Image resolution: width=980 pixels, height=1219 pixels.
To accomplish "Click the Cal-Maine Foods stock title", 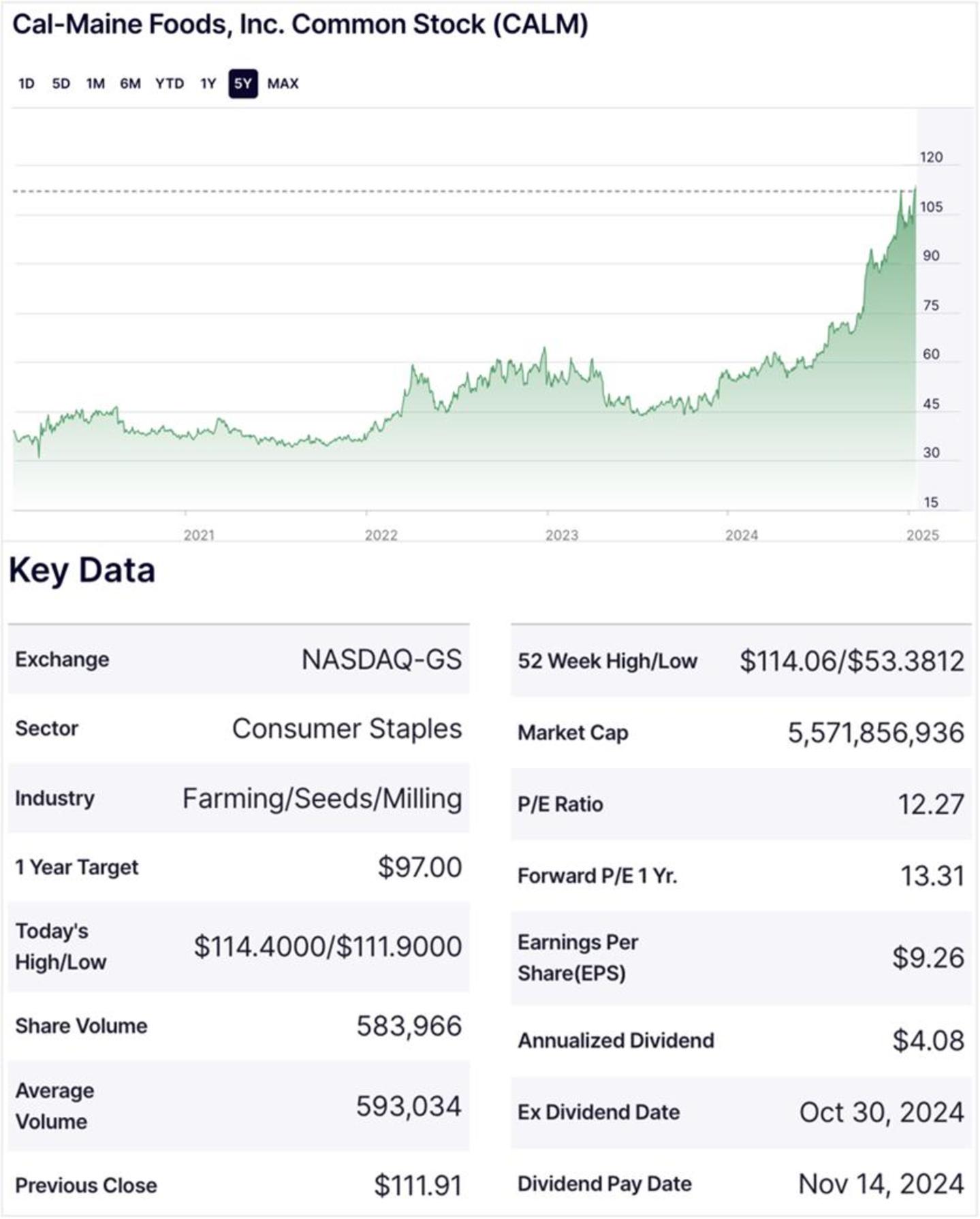I will coord(300,25).
